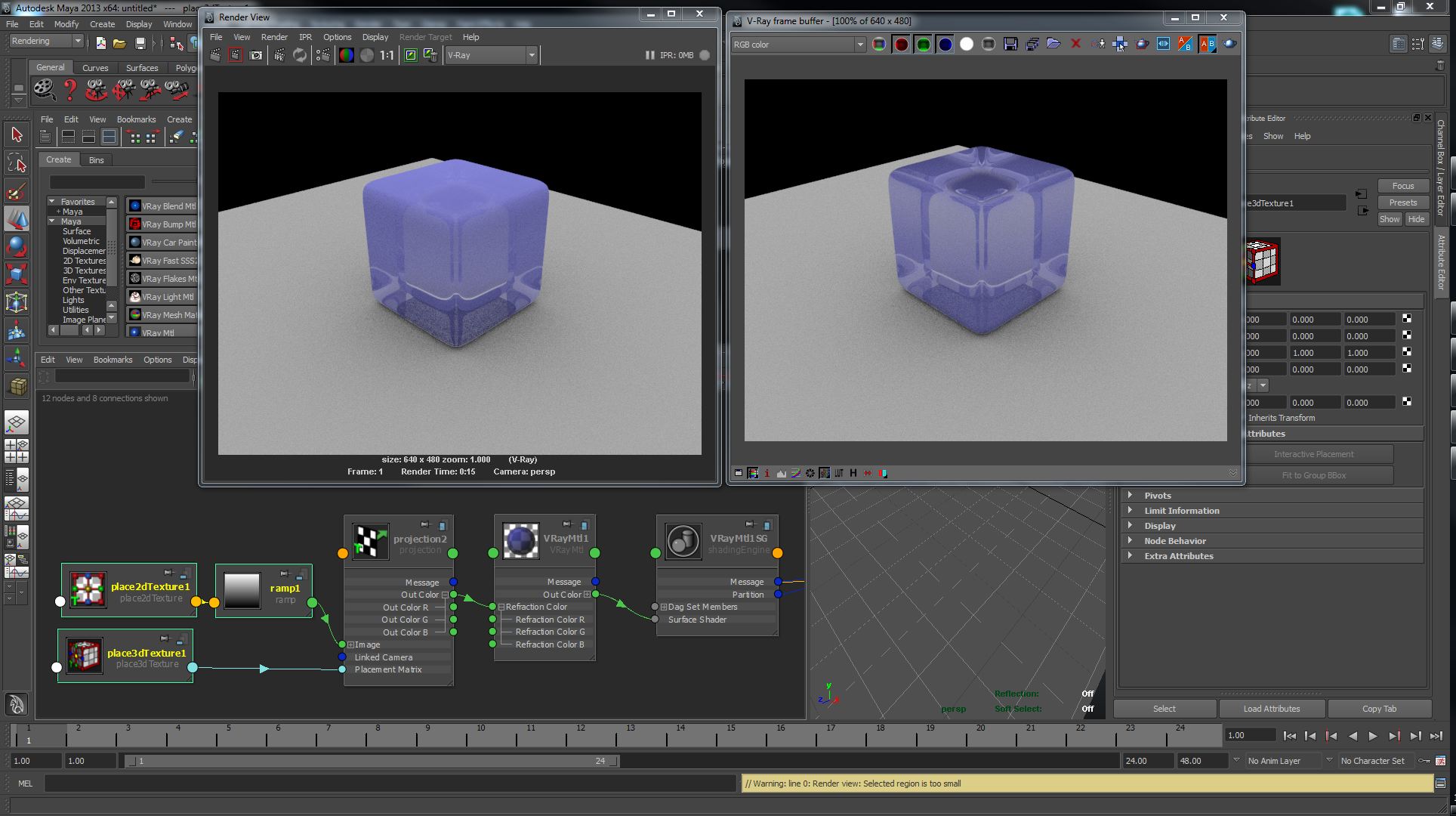Image resolution: width=1456 pixels, height=816 pixels.
Task: Toggle red channel in V-Ray frame buffer
Action: pyautogui.click(x=901, y=45)
